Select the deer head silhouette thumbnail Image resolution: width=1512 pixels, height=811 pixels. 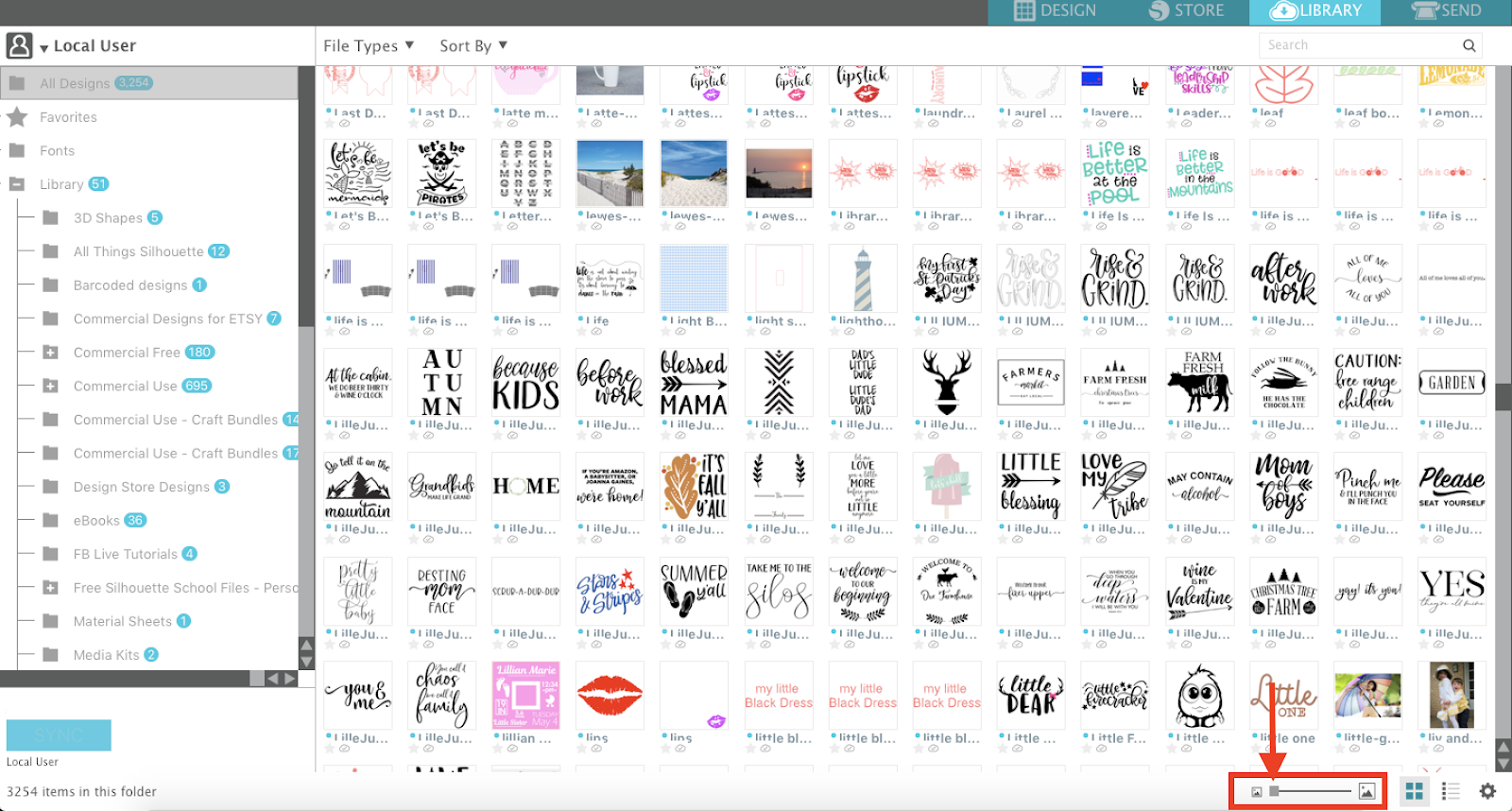946,383
